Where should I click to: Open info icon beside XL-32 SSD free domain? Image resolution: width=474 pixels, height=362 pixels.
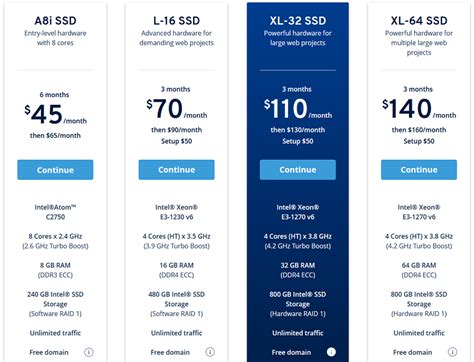[331, 352]
